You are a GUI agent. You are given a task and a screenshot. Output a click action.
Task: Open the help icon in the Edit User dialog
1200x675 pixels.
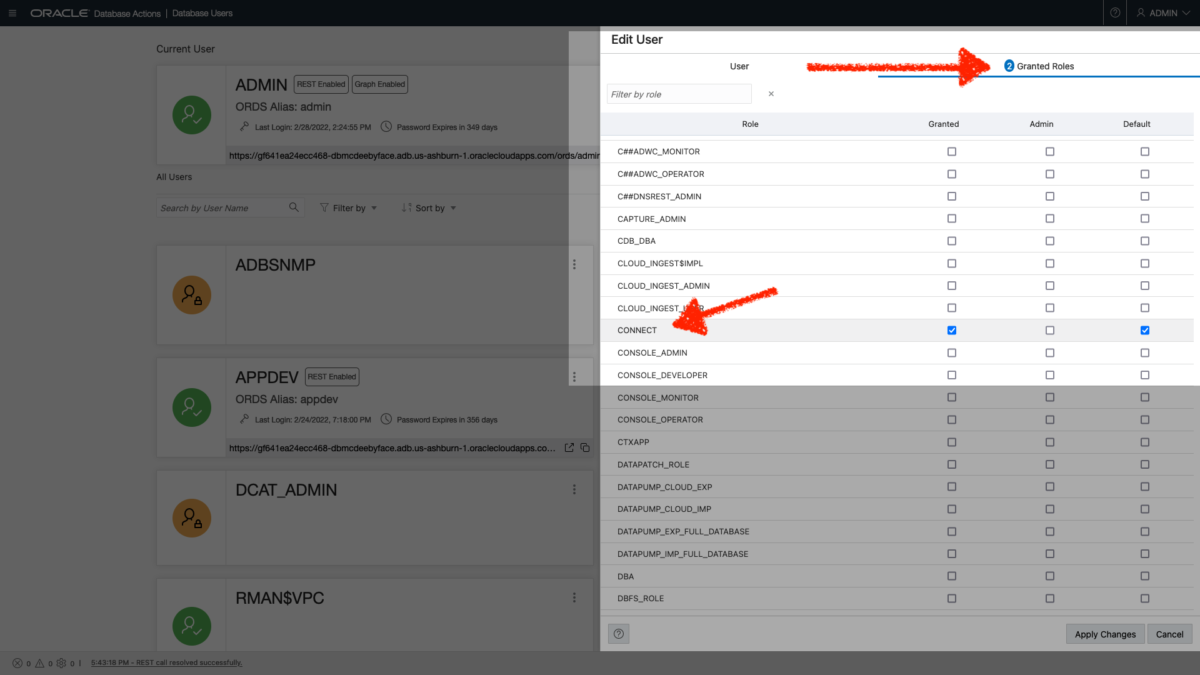coord(618,633)
